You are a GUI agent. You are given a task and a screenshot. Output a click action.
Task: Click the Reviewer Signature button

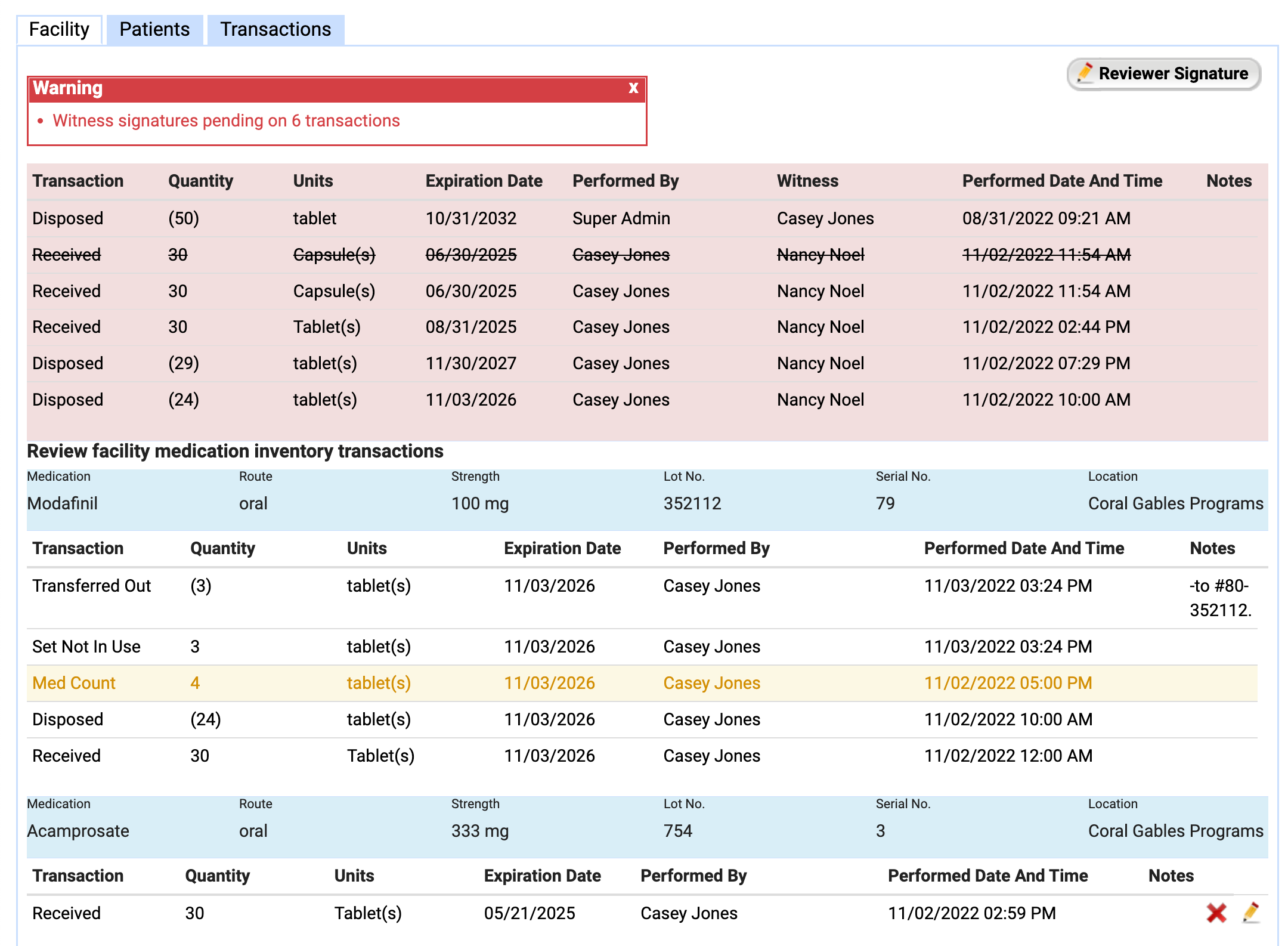1163,73
